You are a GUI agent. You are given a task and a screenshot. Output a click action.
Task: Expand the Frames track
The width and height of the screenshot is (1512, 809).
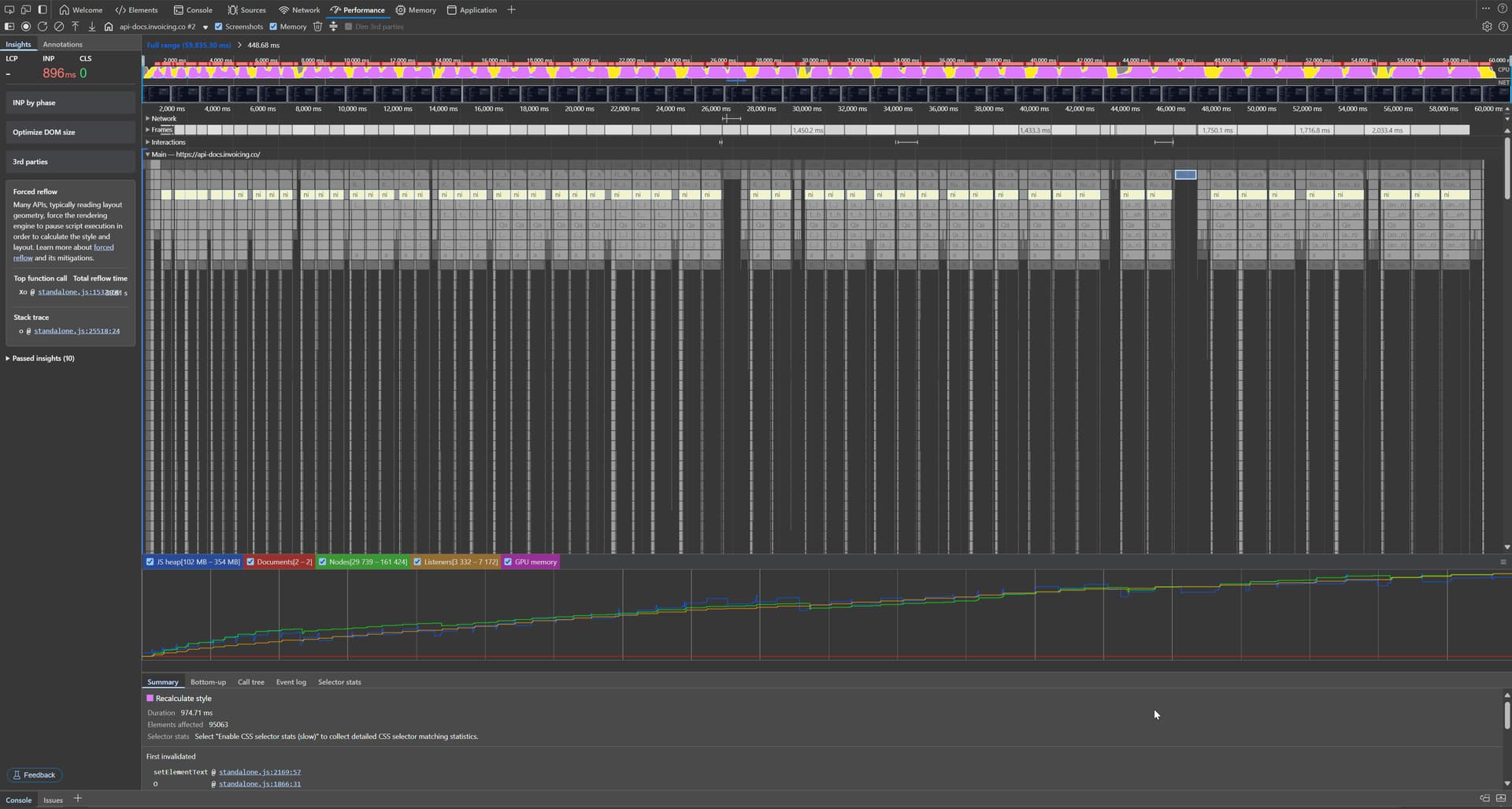pos(147,129)
